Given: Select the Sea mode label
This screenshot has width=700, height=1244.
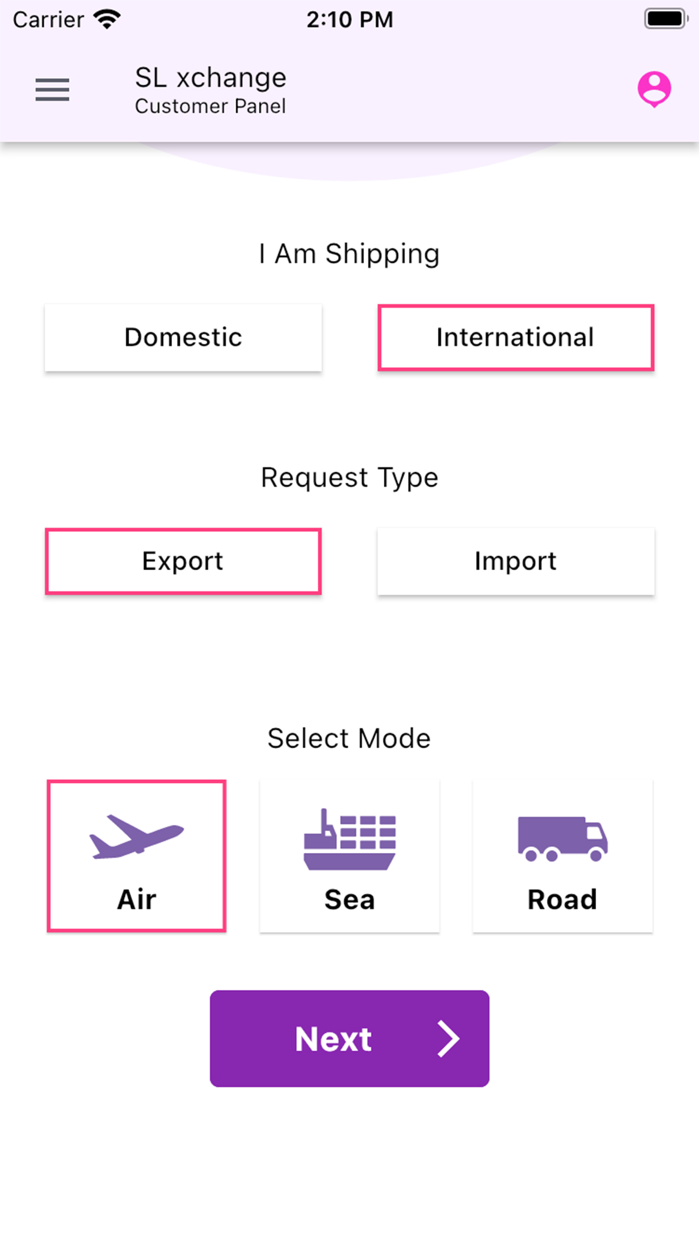Looking at the screenshot, I should pos(350,900).
